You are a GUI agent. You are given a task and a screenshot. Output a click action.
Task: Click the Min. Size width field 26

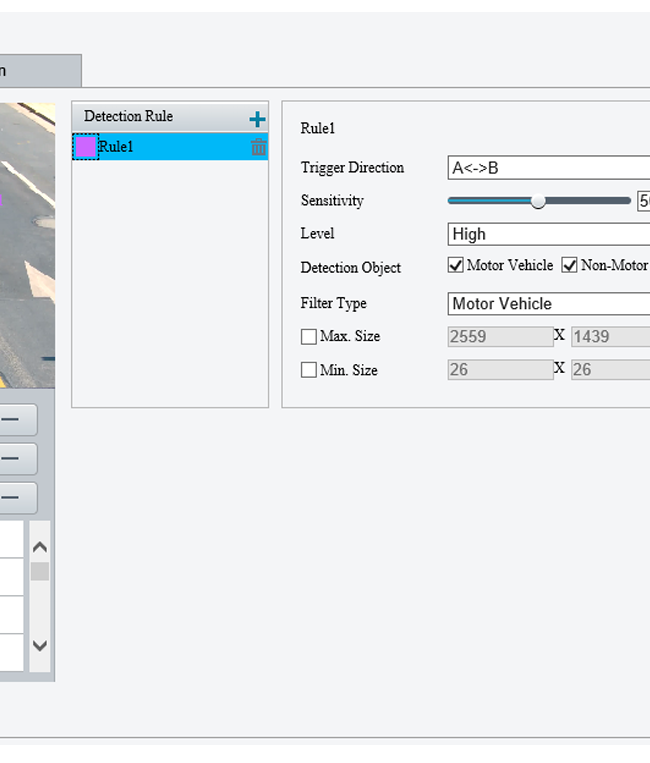(500, 369)
